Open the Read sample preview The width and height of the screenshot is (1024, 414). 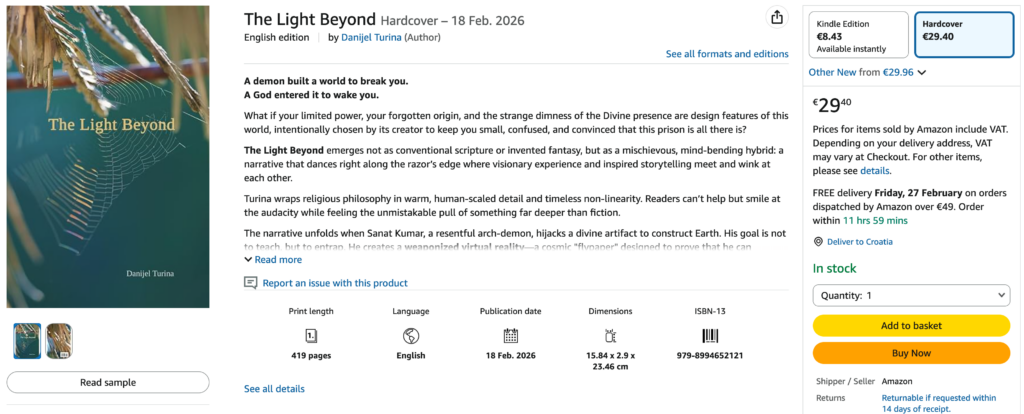108,382
